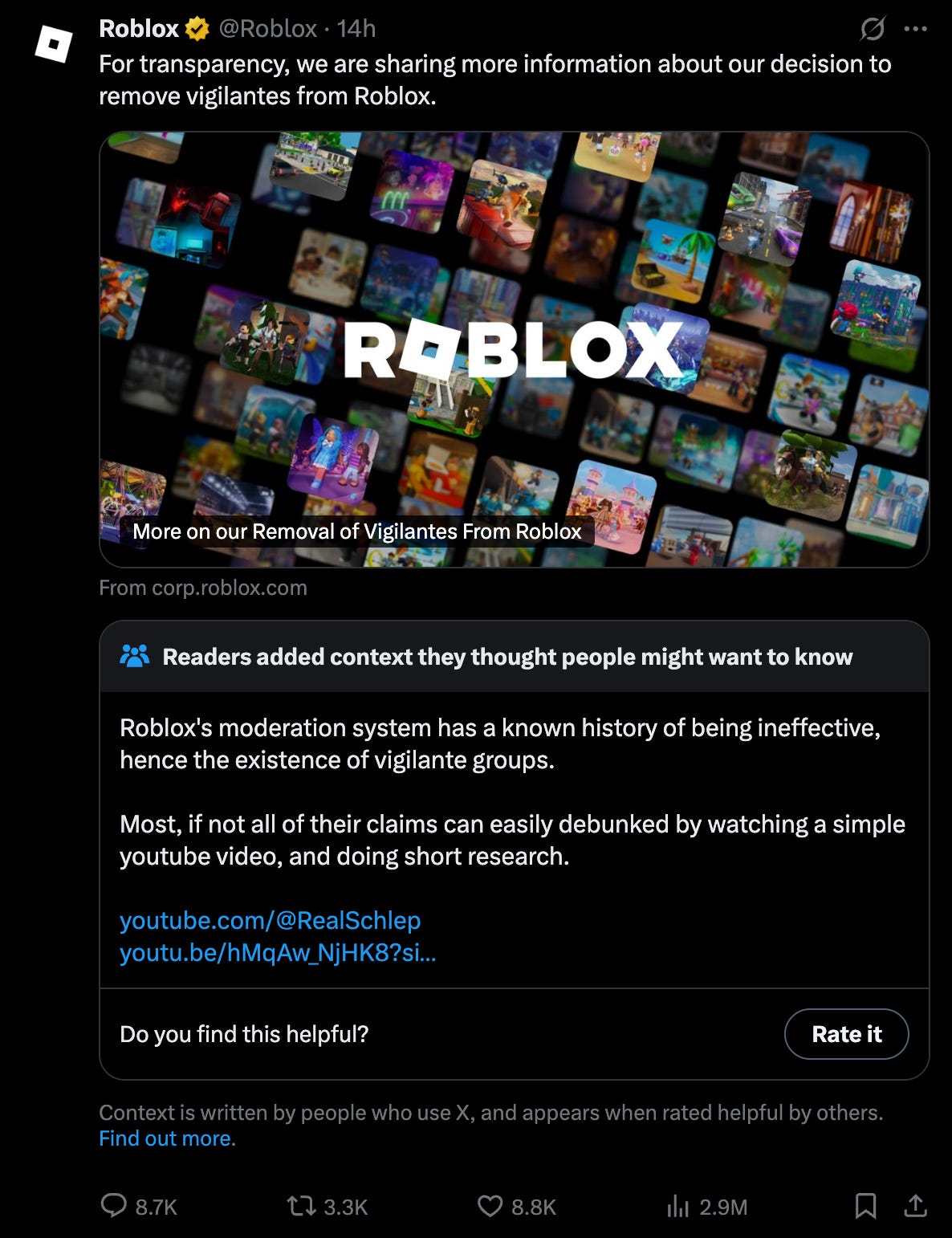Viewport: 952px width, 1238px height.
Task: Click the Roblox display name
Action: tap(139, 29)
